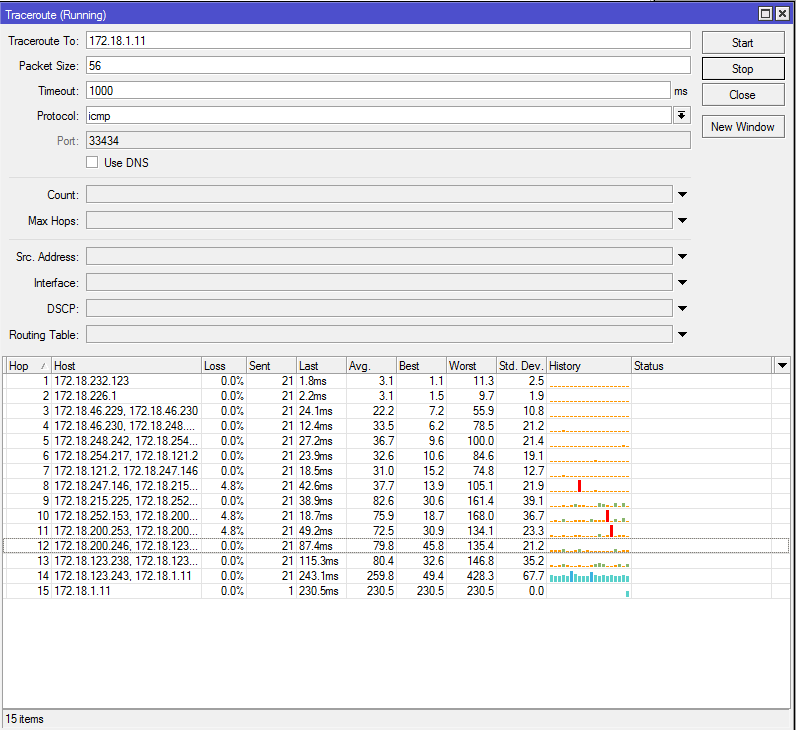The width and height of the screenshot is (796, 730).
Task: Click the Timeout input field
Action: coord(378,90)
